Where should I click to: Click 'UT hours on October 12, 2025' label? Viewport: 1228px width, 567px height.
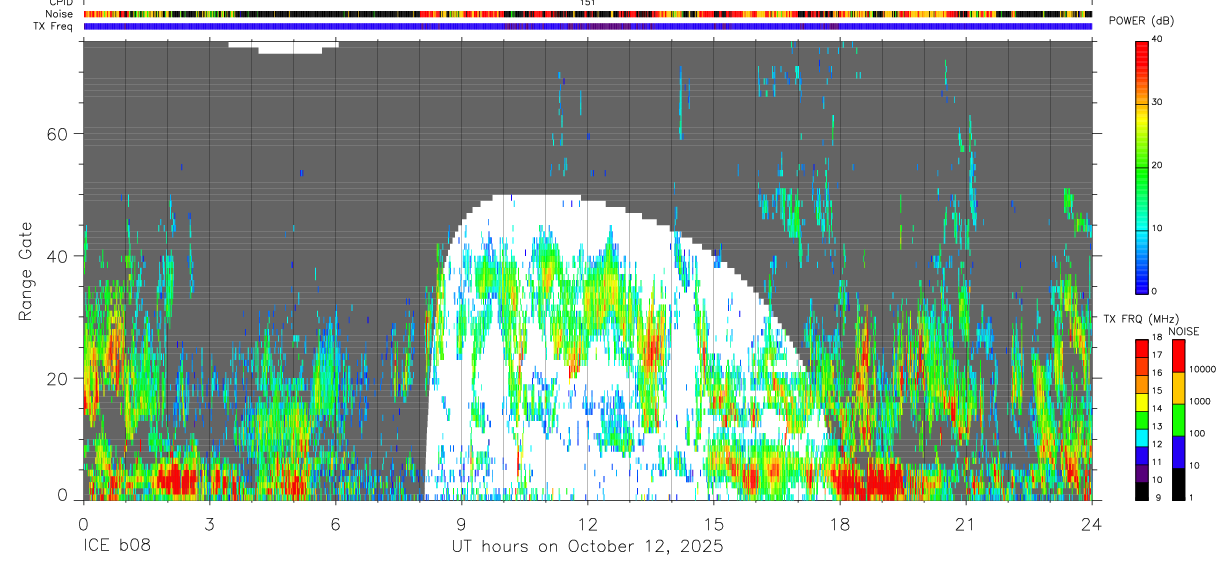pyautogui.click(x=586, y=548)
